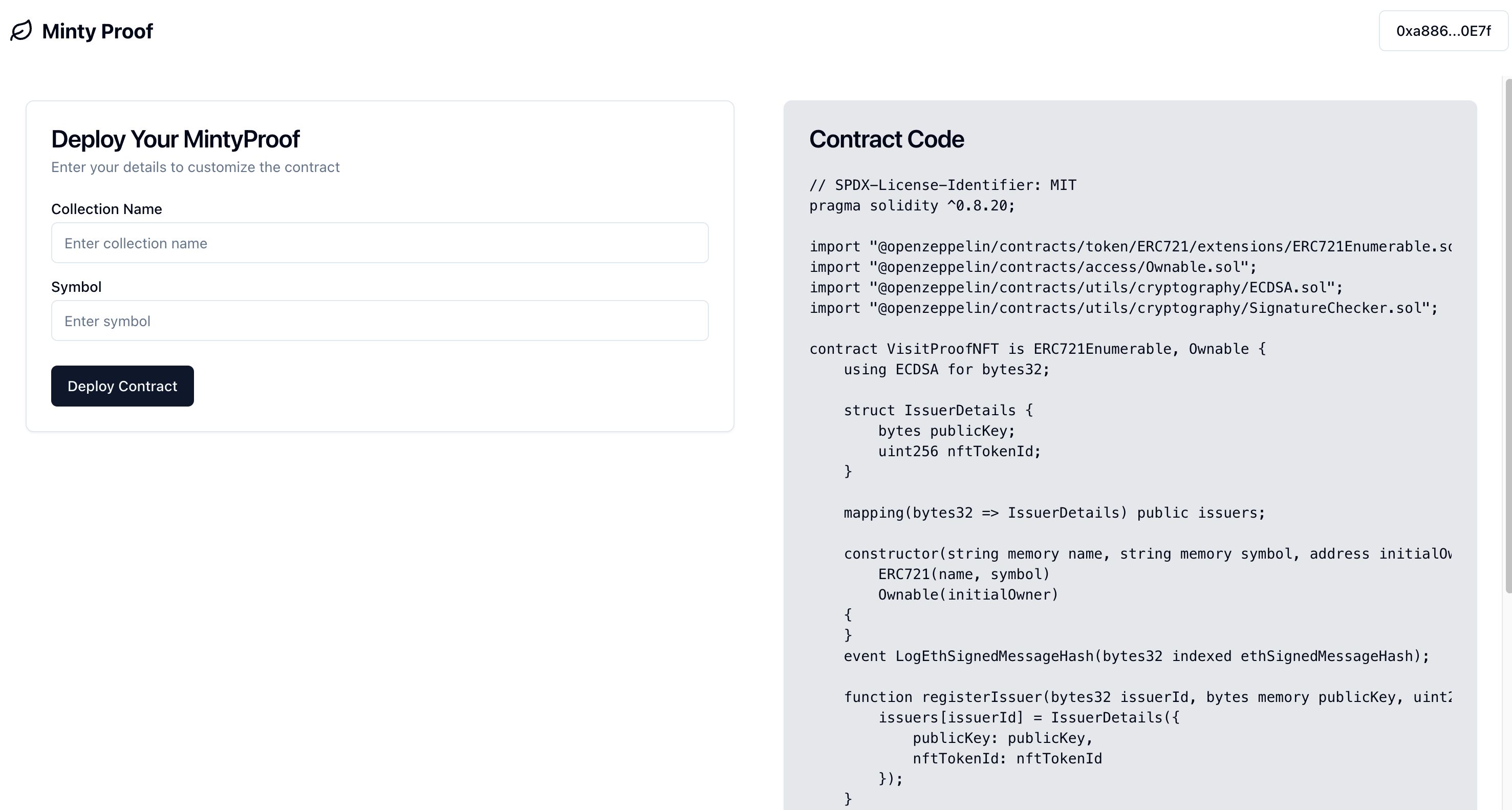1512x810 pixels.
Task: Click the ERC721Enumerable import line
Action: [1130, 246]
